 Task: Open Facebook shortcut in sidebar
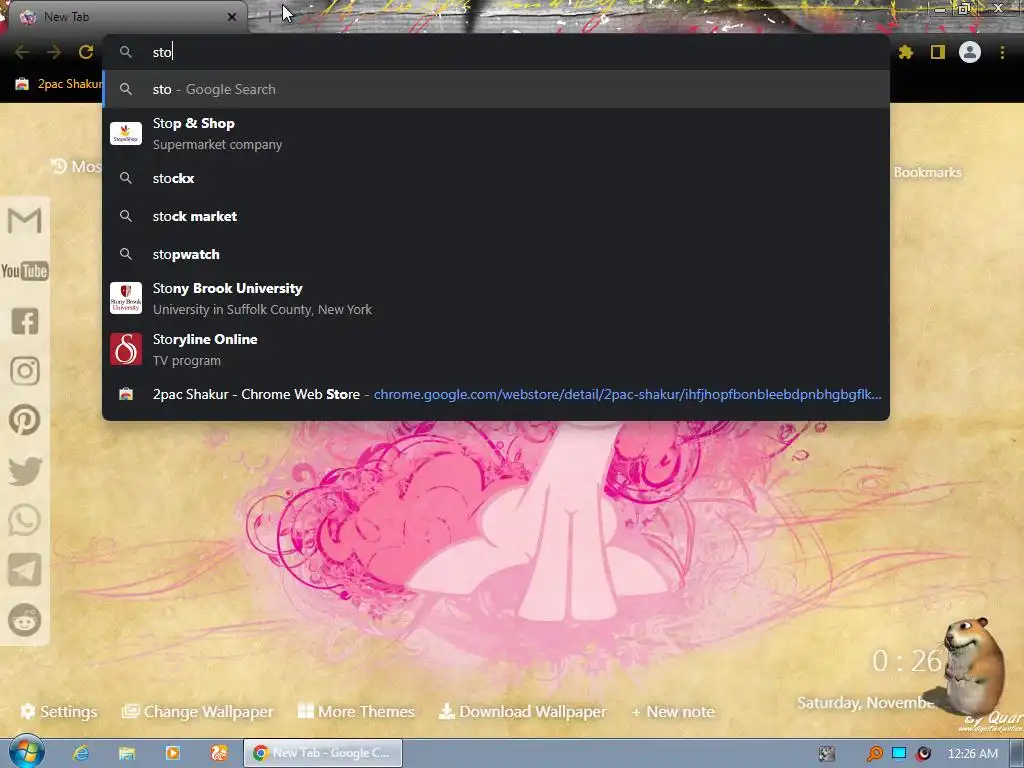tap(25, 321)
